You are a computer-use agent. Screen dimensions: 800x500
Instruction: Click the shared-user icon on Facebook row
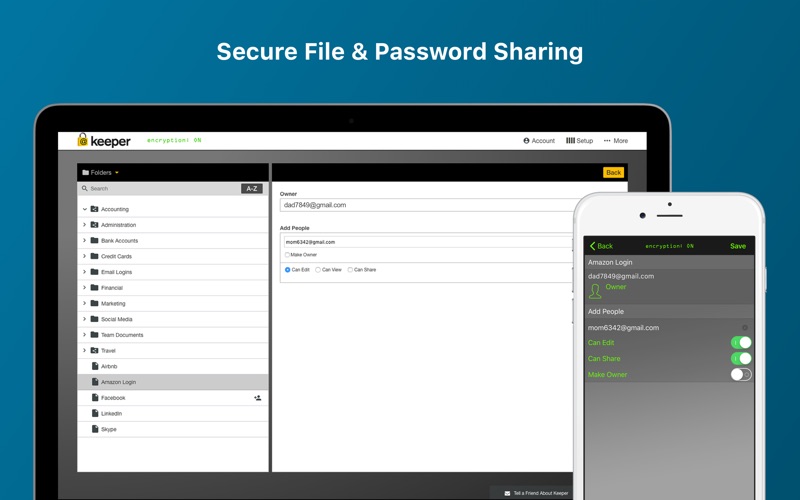pos(258,398)
